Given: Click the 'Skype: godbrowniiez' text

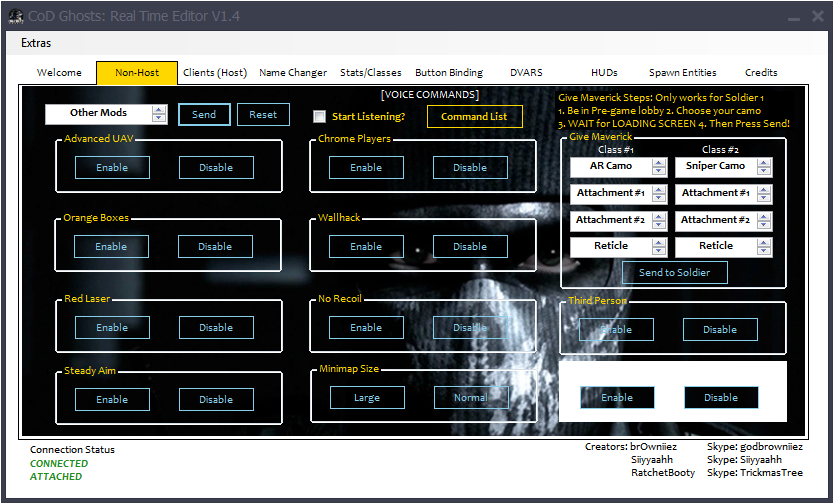Looking at the screenshot, I should [754, 447].
